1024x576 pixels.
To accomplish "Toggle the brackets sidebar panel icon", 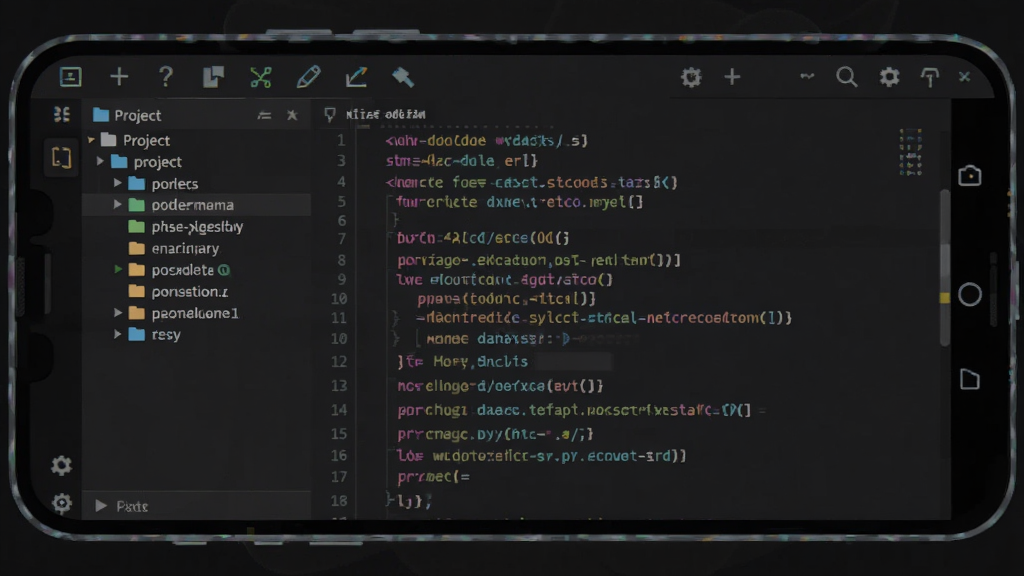I will [x=61, y=157].
